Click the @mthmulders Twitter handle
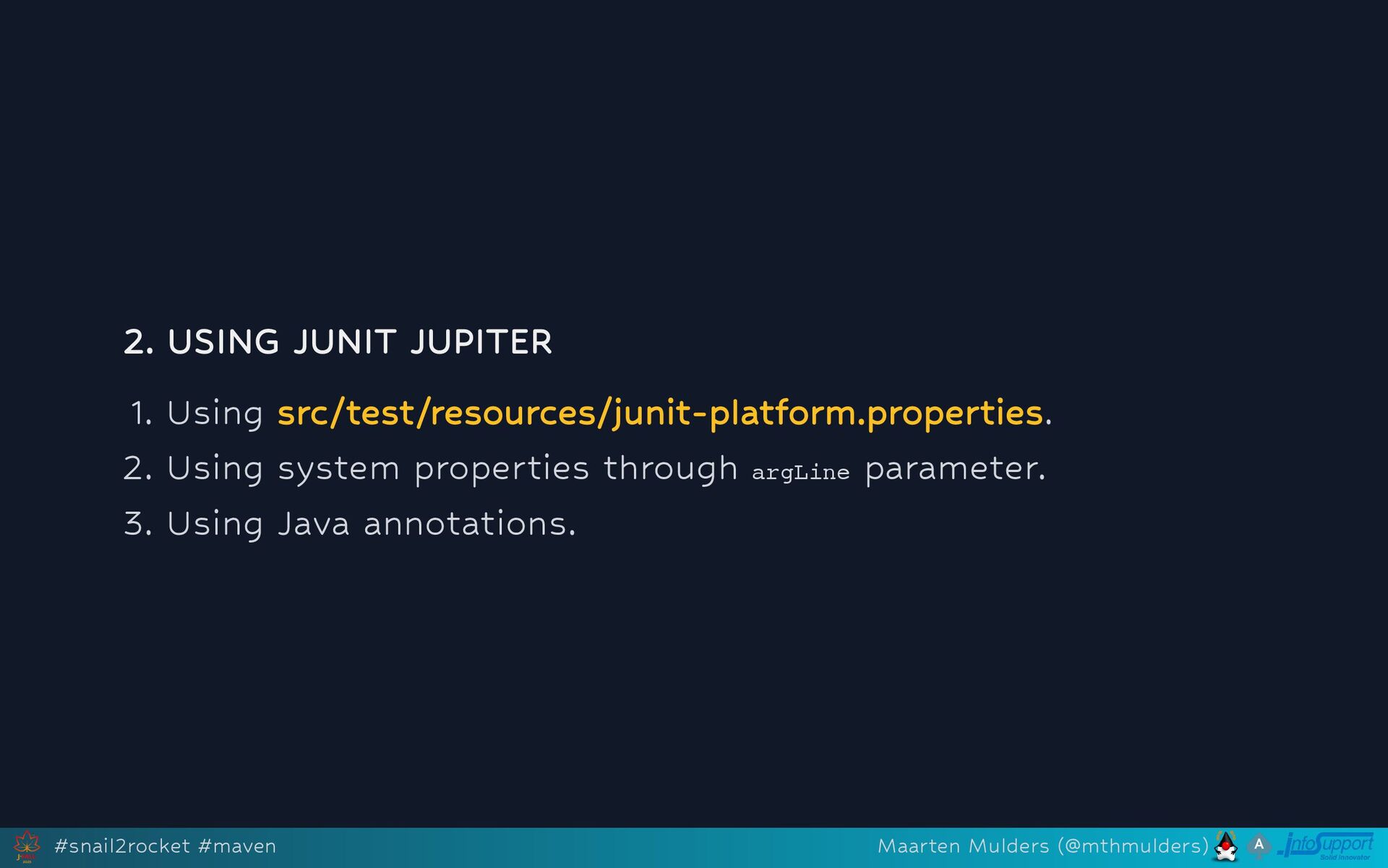Image resolution: width=1388 pixels, height=868 pixels. pyautogui.click(x=1132, y=846)
